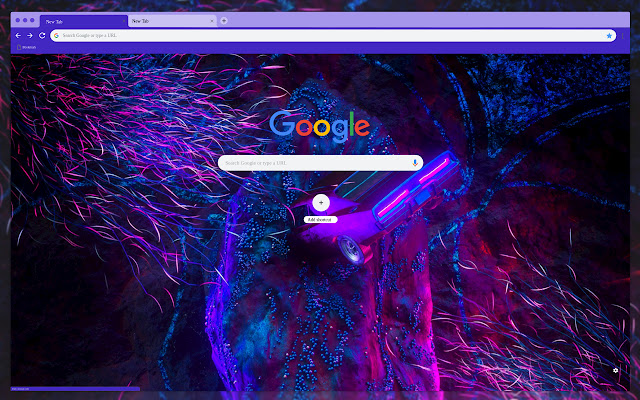Viewport: 640px width, 400px height.
Task: Click the red window close dot
Action: click(18, 20)
